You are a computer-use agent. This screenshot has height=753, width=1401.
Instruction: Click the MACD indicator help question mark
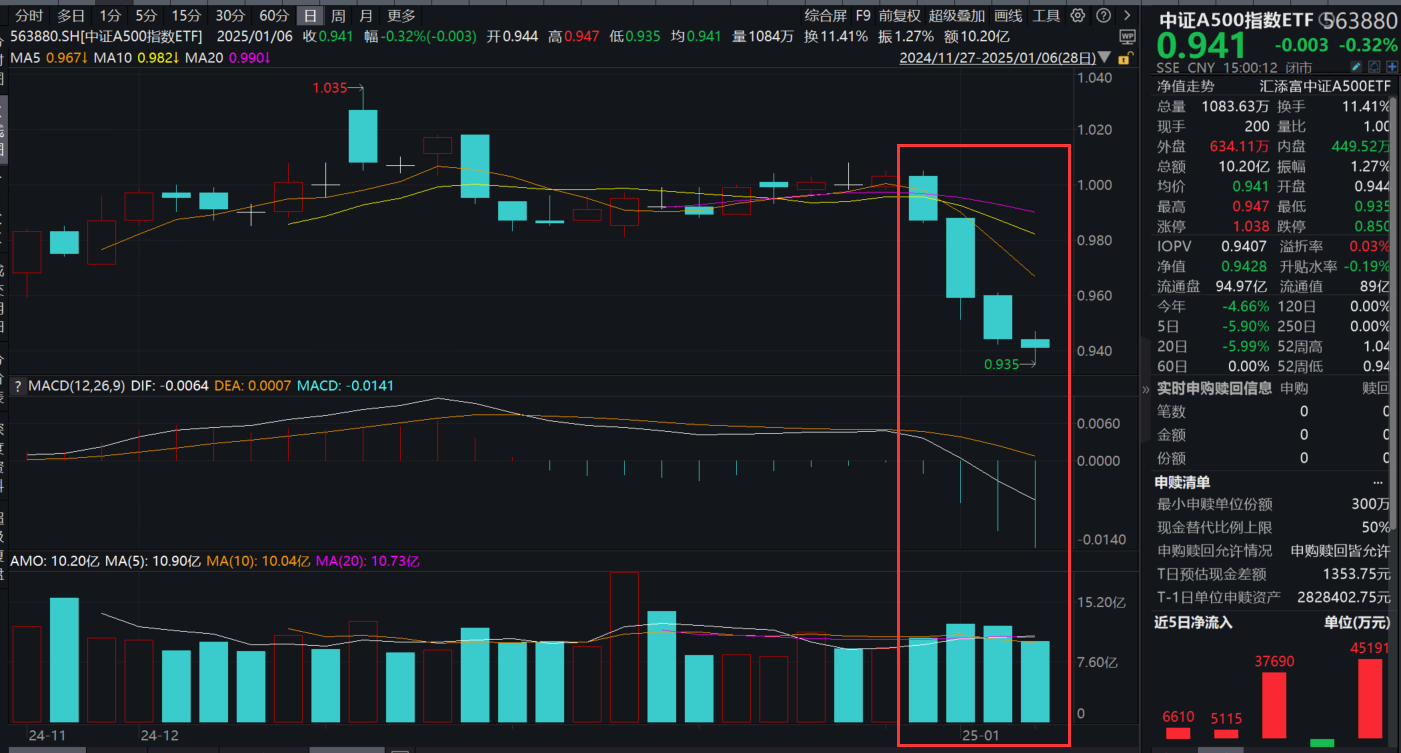point(17,386)
